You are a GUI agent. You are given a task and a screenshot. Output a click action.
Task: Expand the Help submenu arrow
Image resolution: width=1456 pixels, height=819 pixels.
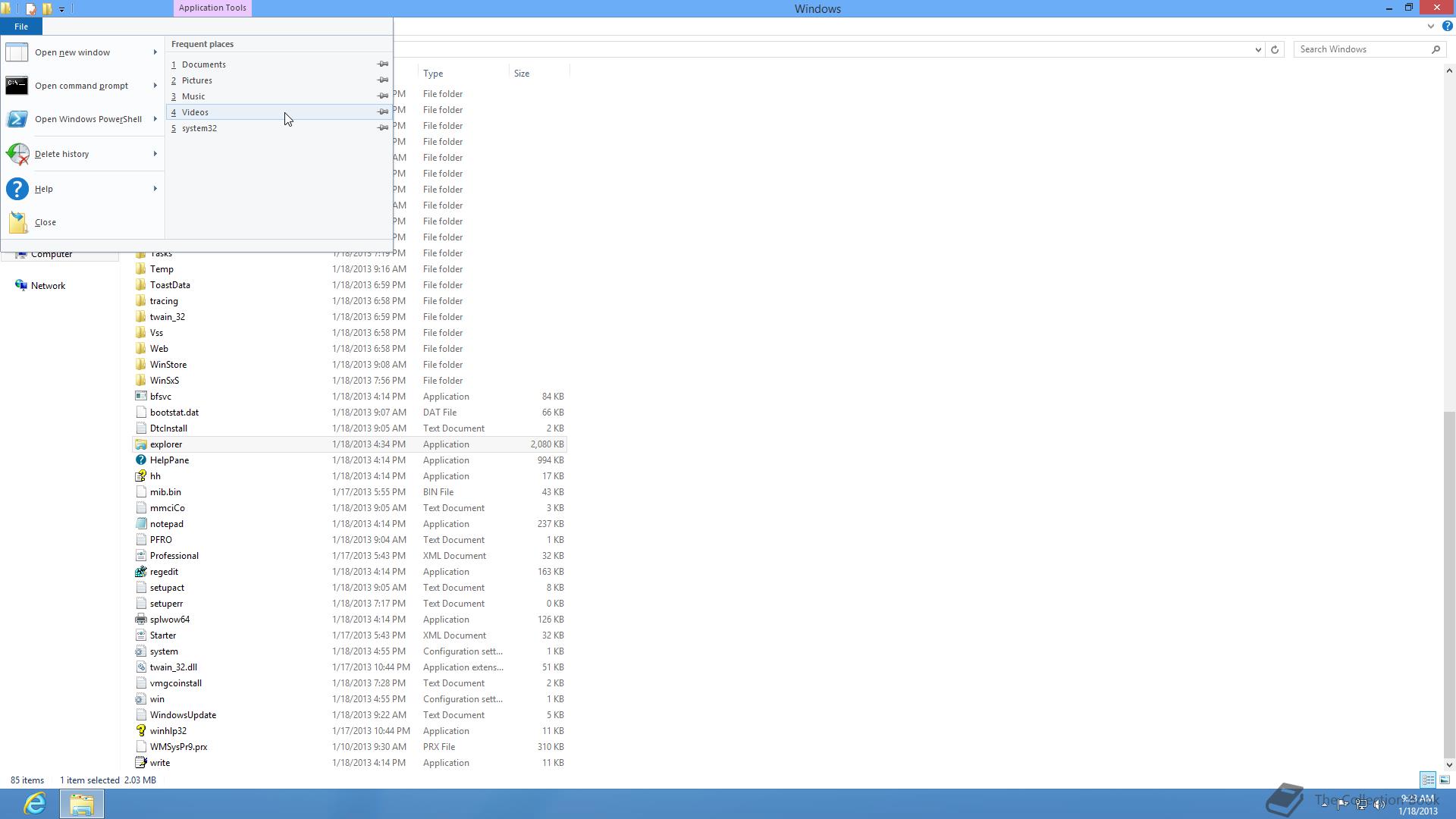(x=155, y=189)
